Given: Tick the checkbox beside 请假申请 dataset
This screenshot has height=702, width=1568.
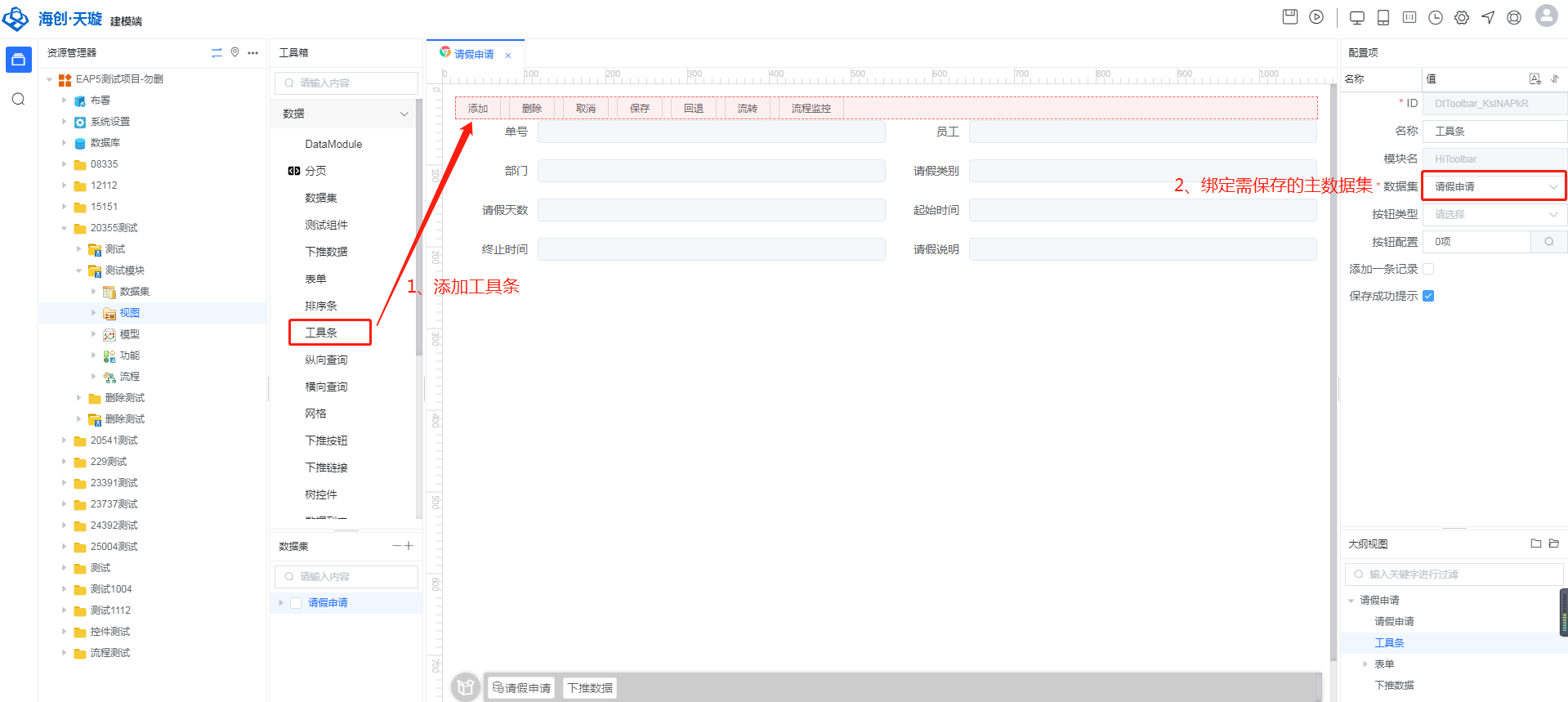Looking at the screenshot, I should [296, 603].
